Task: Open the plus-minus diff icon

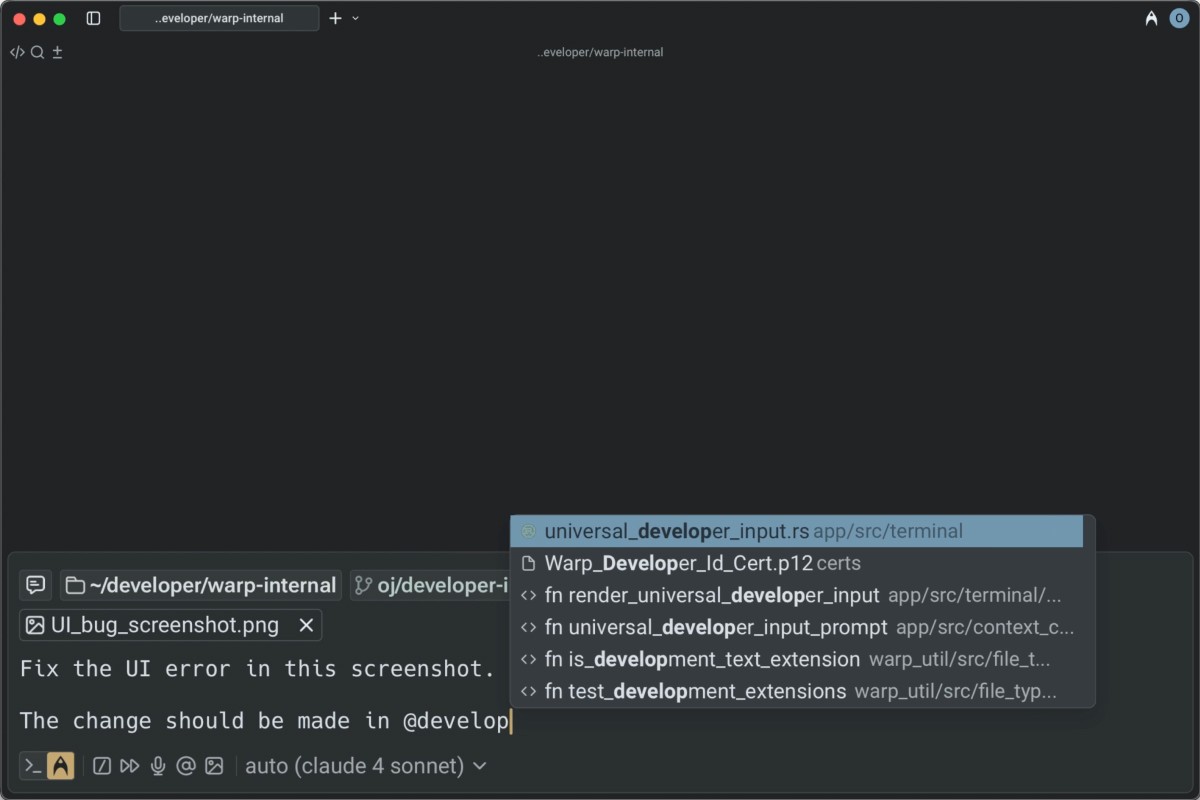Action: tap(57, 52)
